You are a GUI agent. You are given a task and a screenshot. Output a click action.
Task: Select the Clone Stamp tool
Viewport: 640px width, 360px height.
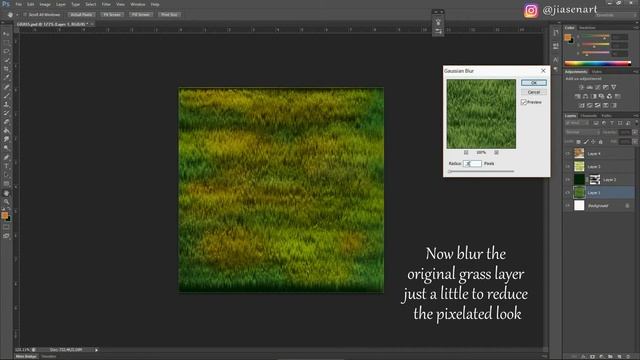(x=6, y=104)
